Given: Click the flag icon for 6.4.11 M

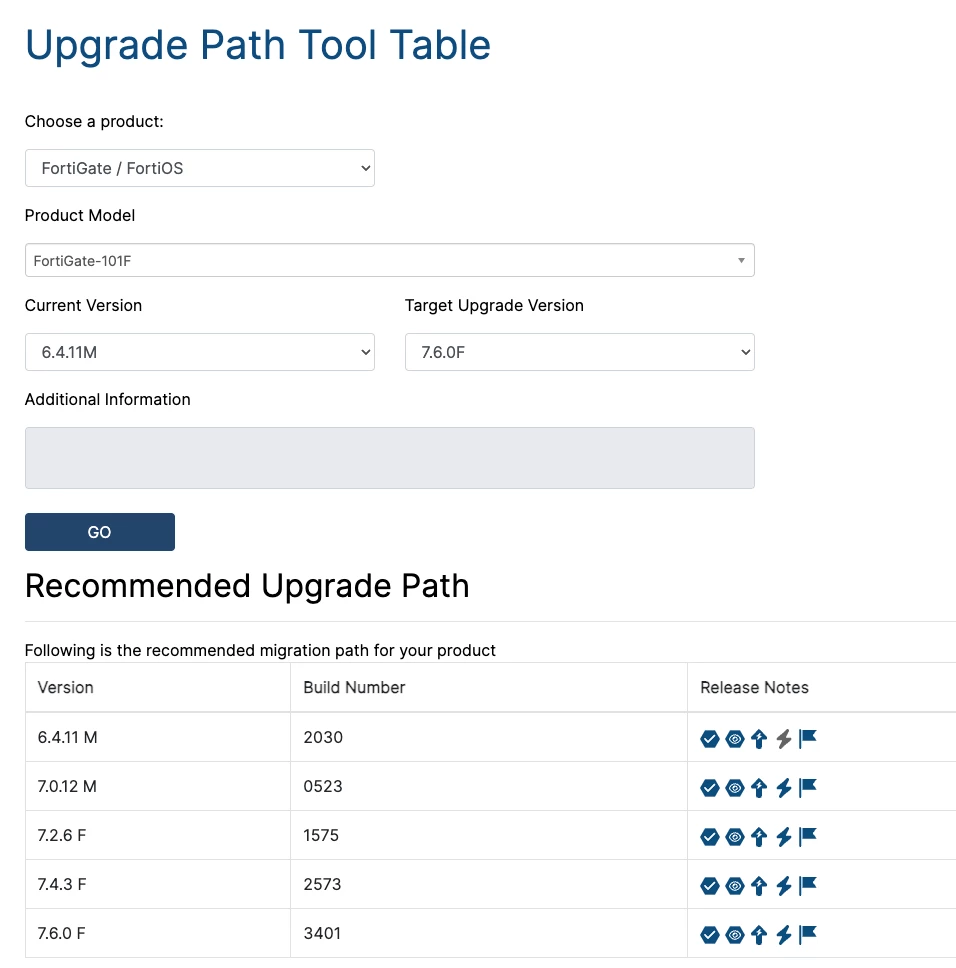Looking at the screenshot, I should point(808,738).
